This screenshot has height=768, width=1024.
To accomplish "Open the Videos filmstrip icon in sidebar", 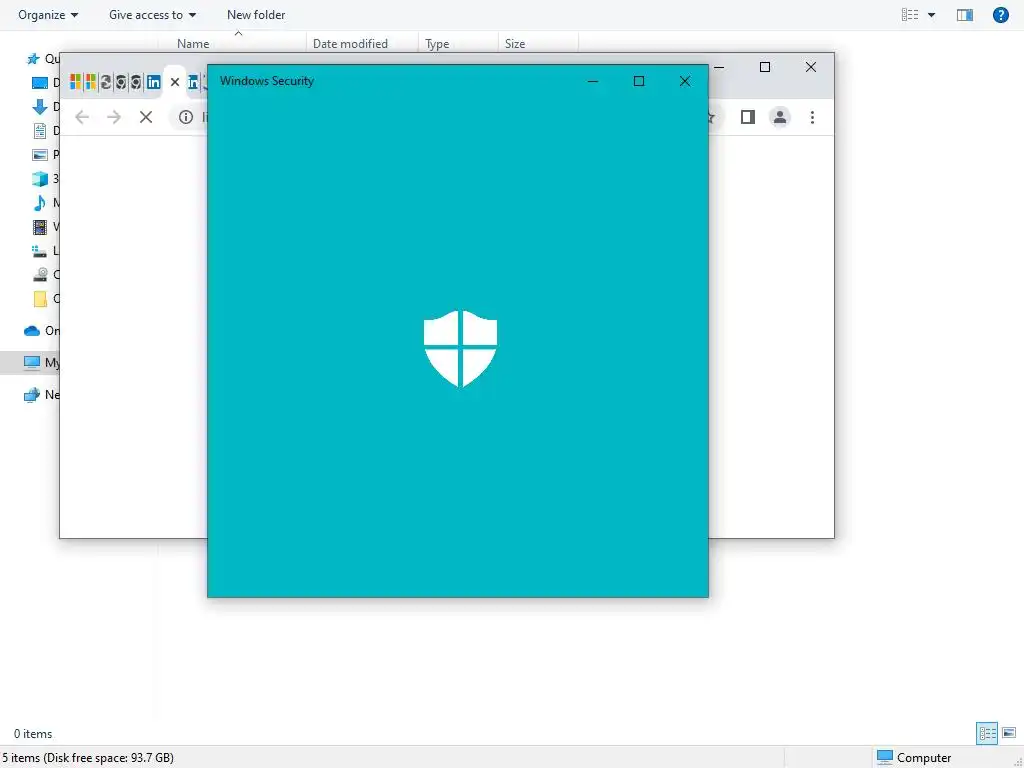I will click(x=40, y=227).
